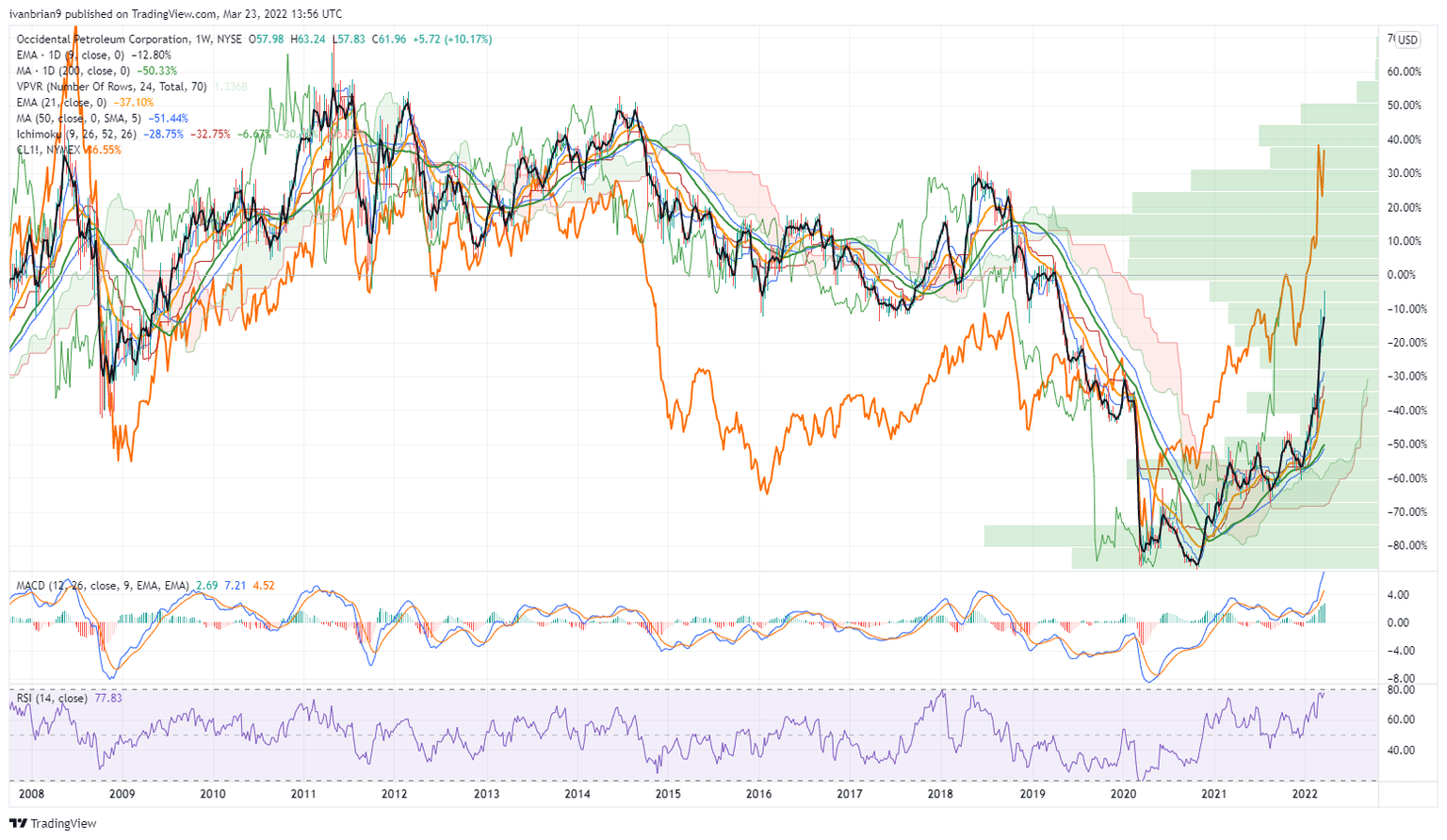Click the 0.00% price axis label
This screenshot has width=1447, height=840.
(1402, 275)
